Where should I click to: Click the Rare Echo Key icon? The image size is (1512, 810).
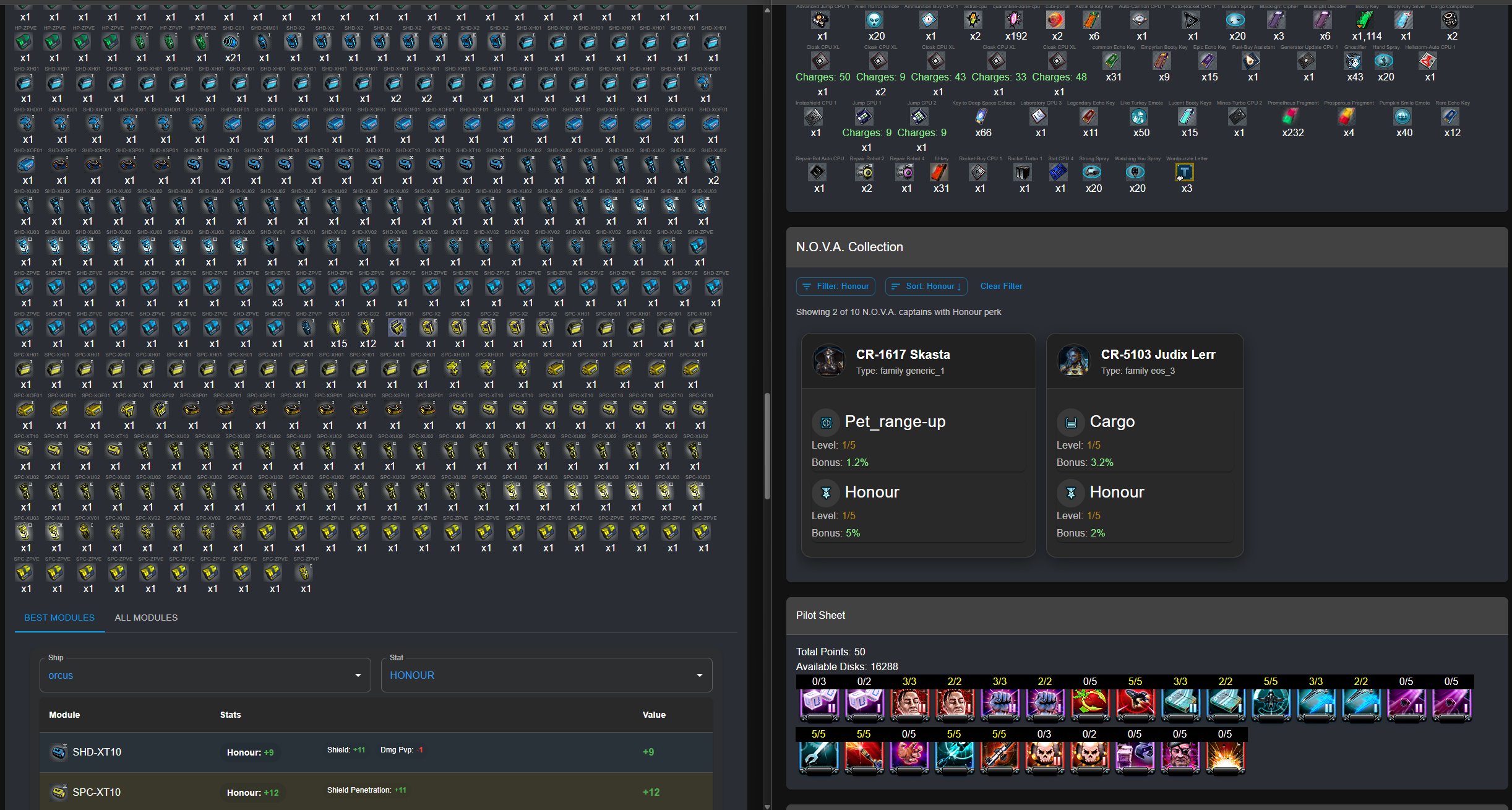[x=1450, y=116]
